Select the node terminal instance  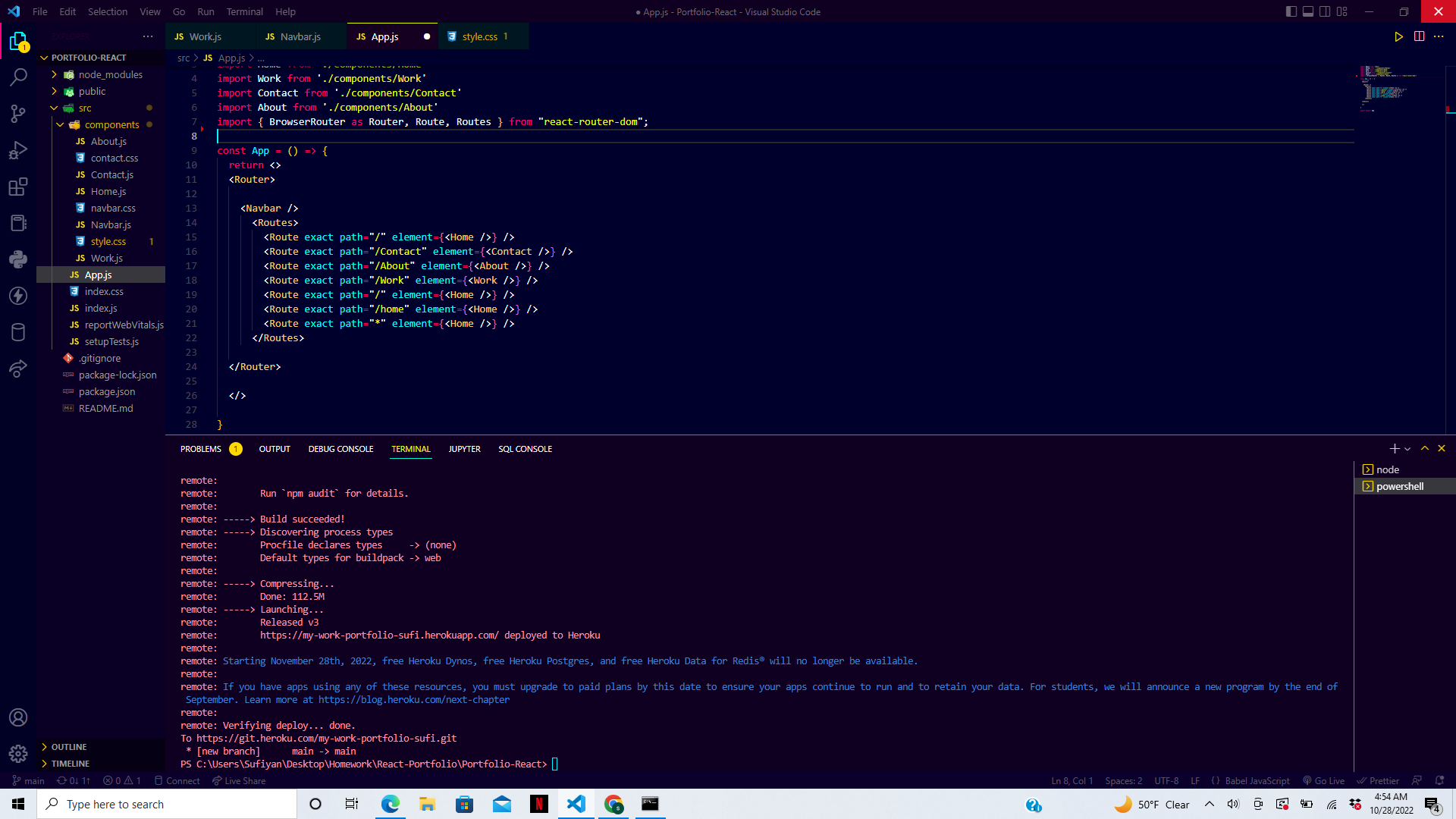pos(1387,469)
